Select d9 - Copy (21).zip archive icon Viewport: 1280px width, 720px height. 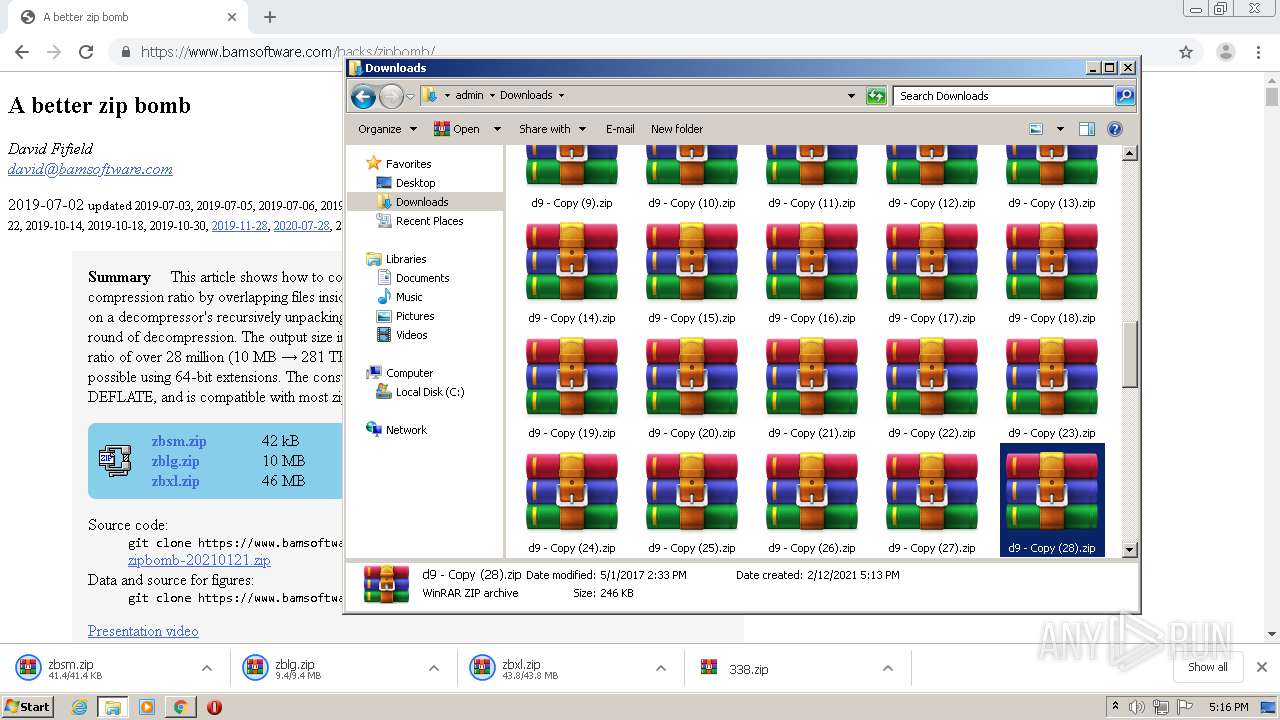pos(812,377)
